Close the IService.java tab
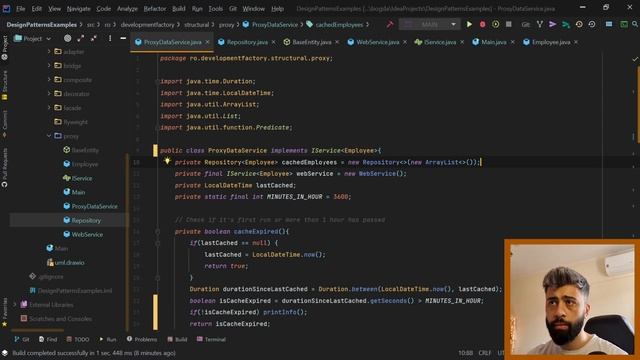This screenshot has width=640, height=360. click(x=462, y=42)
